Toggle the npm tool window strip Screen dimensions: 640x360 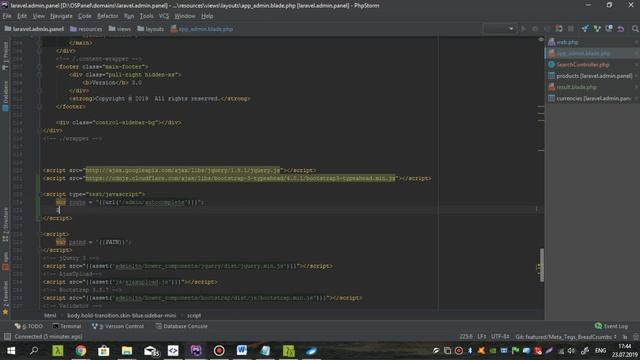click(5, 261)
